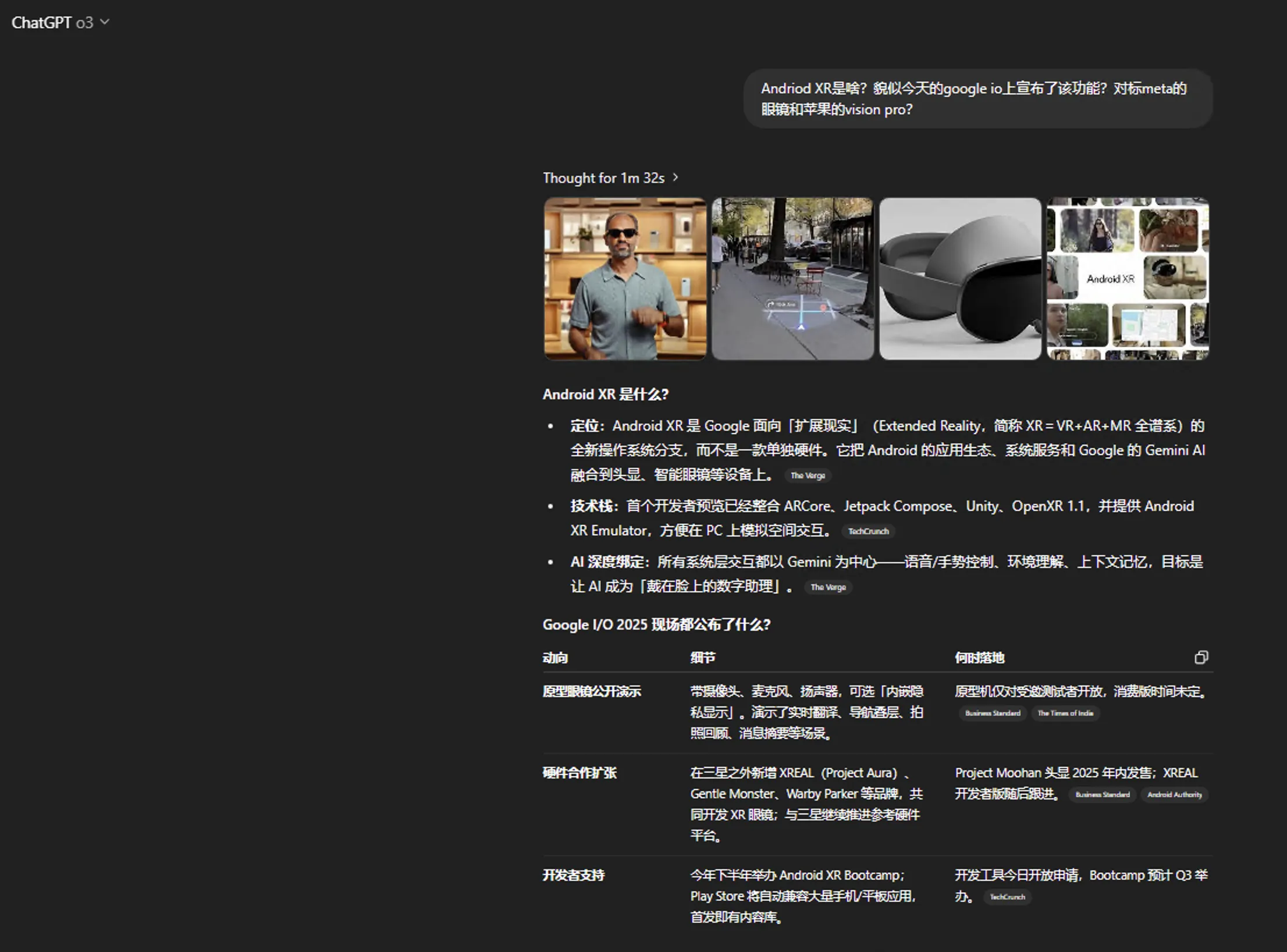This screenshot has height=952, width=1287.
Task: Open the ChatGPT o3 model selector dropdown
Action: [61, 23]
